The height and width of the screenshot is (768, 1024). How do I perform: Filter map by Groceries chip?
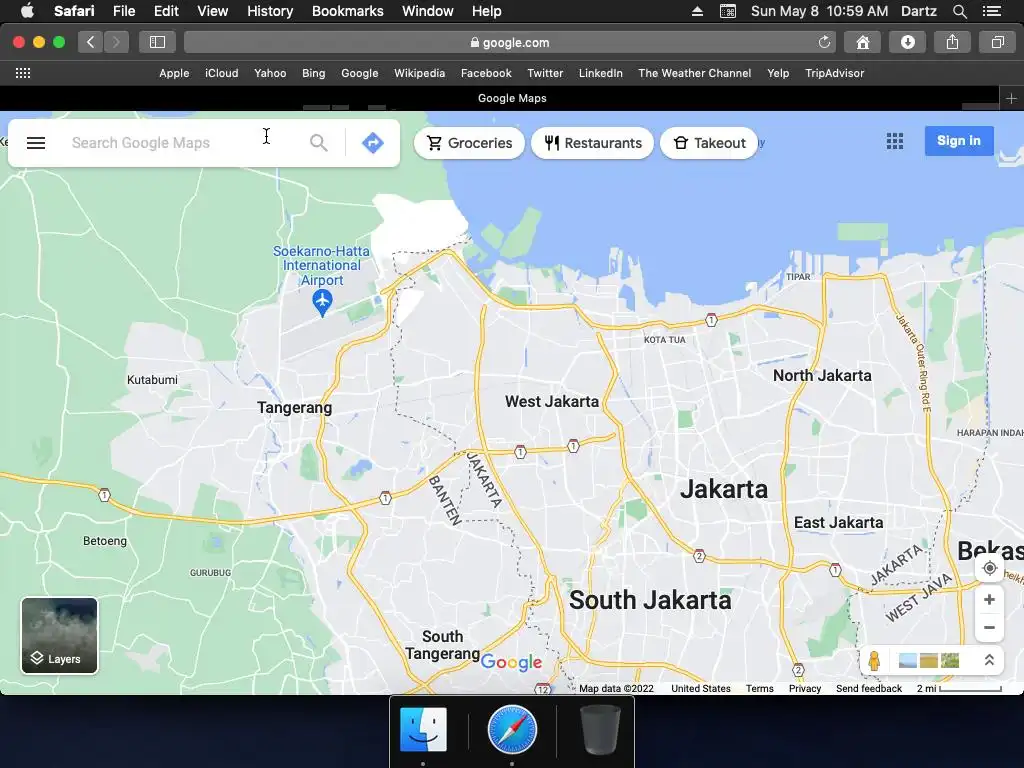[469, 143]
